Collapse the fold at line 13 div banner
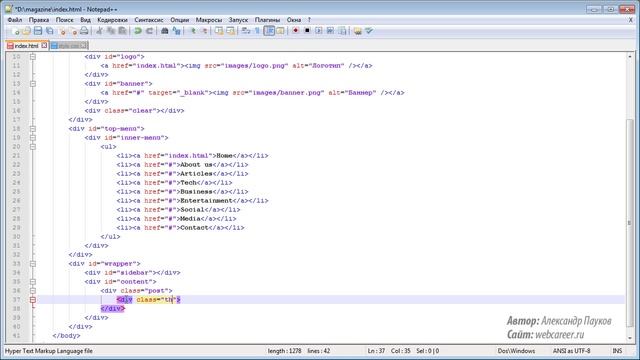This screenshot has height=360, width=640. click(33, 84)
